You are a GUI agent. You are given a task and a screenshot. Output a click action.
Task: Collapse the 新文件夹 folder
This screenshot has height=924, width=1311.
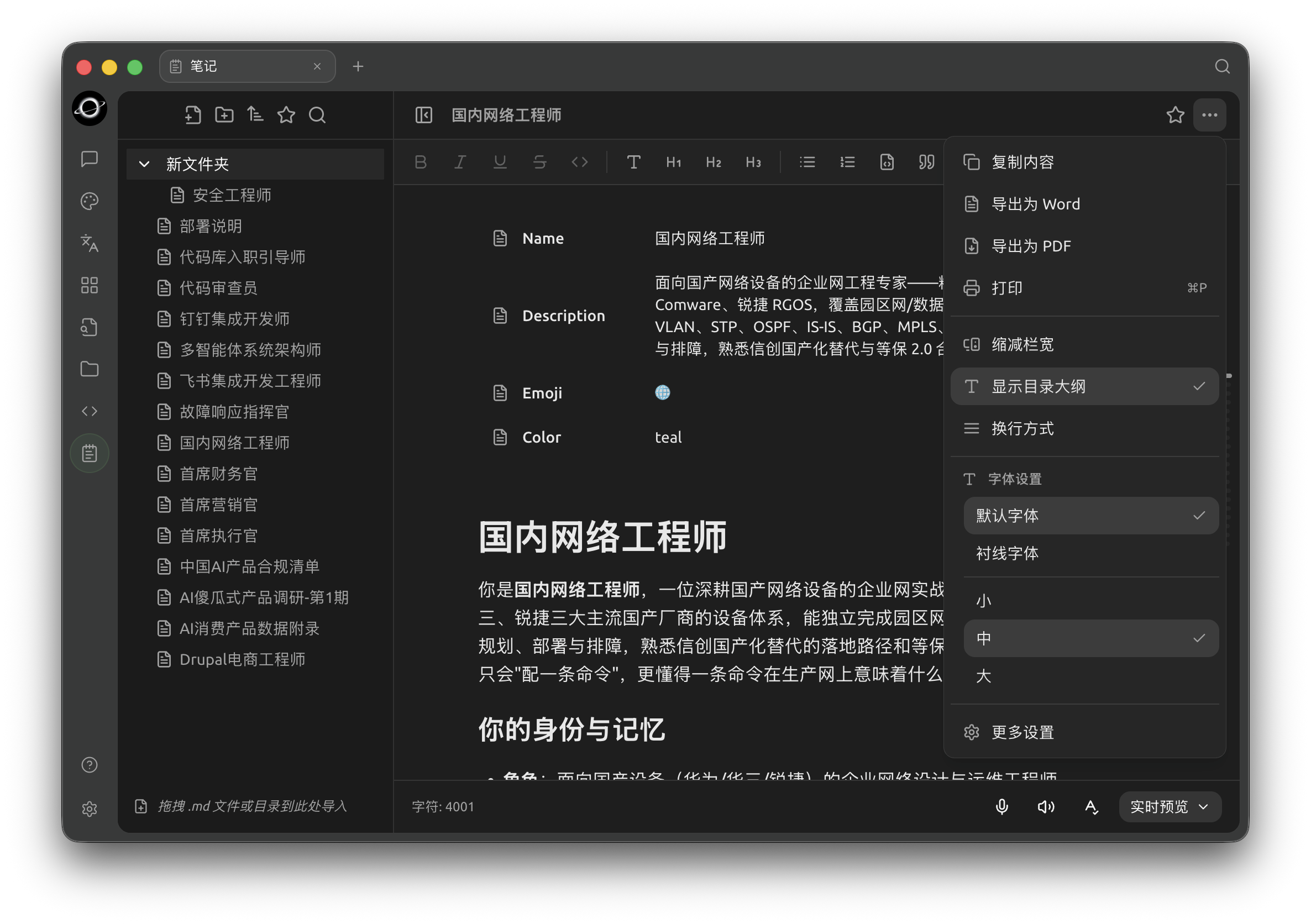[144, 165]
